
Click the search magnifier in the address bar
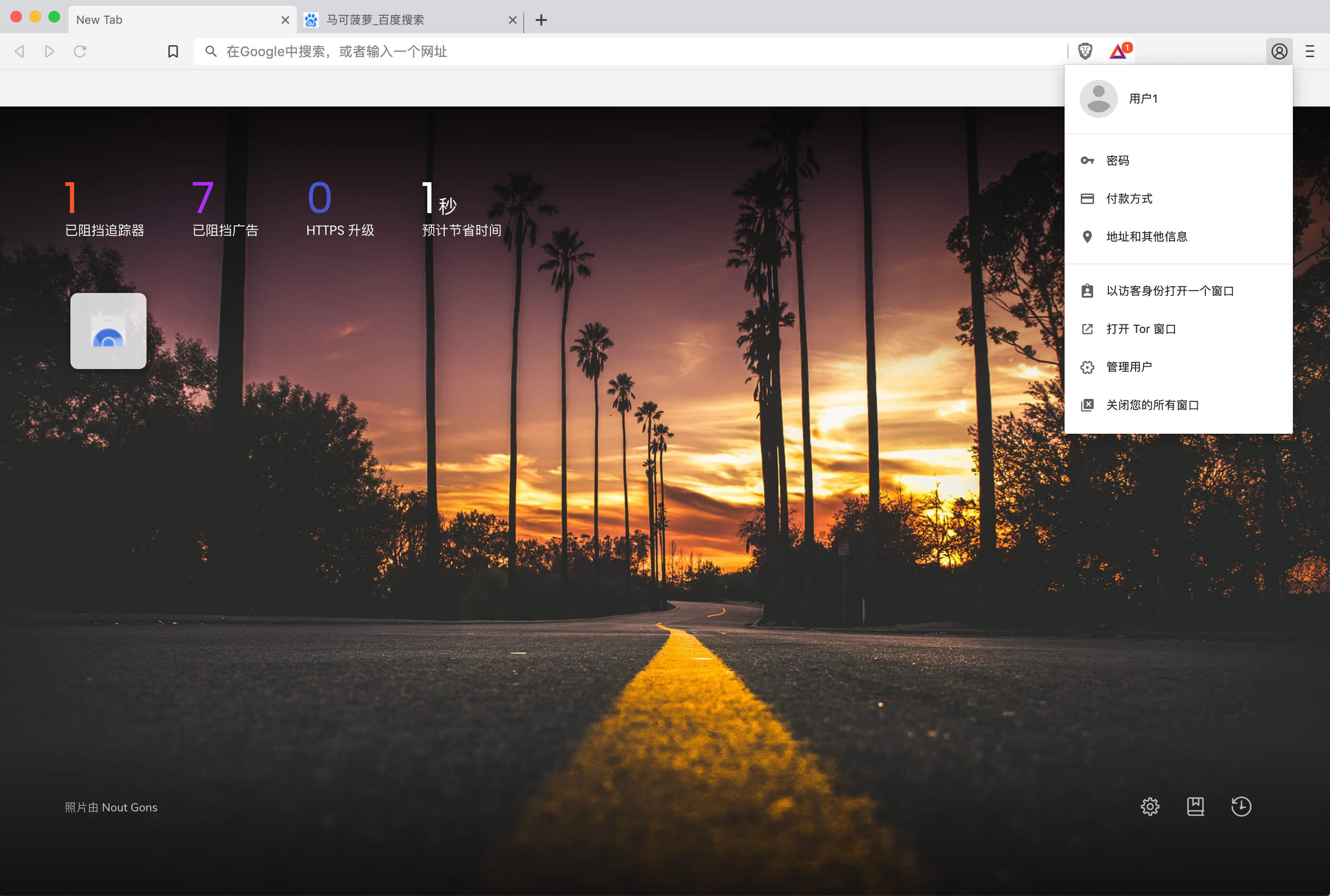(x=211, y=51)
